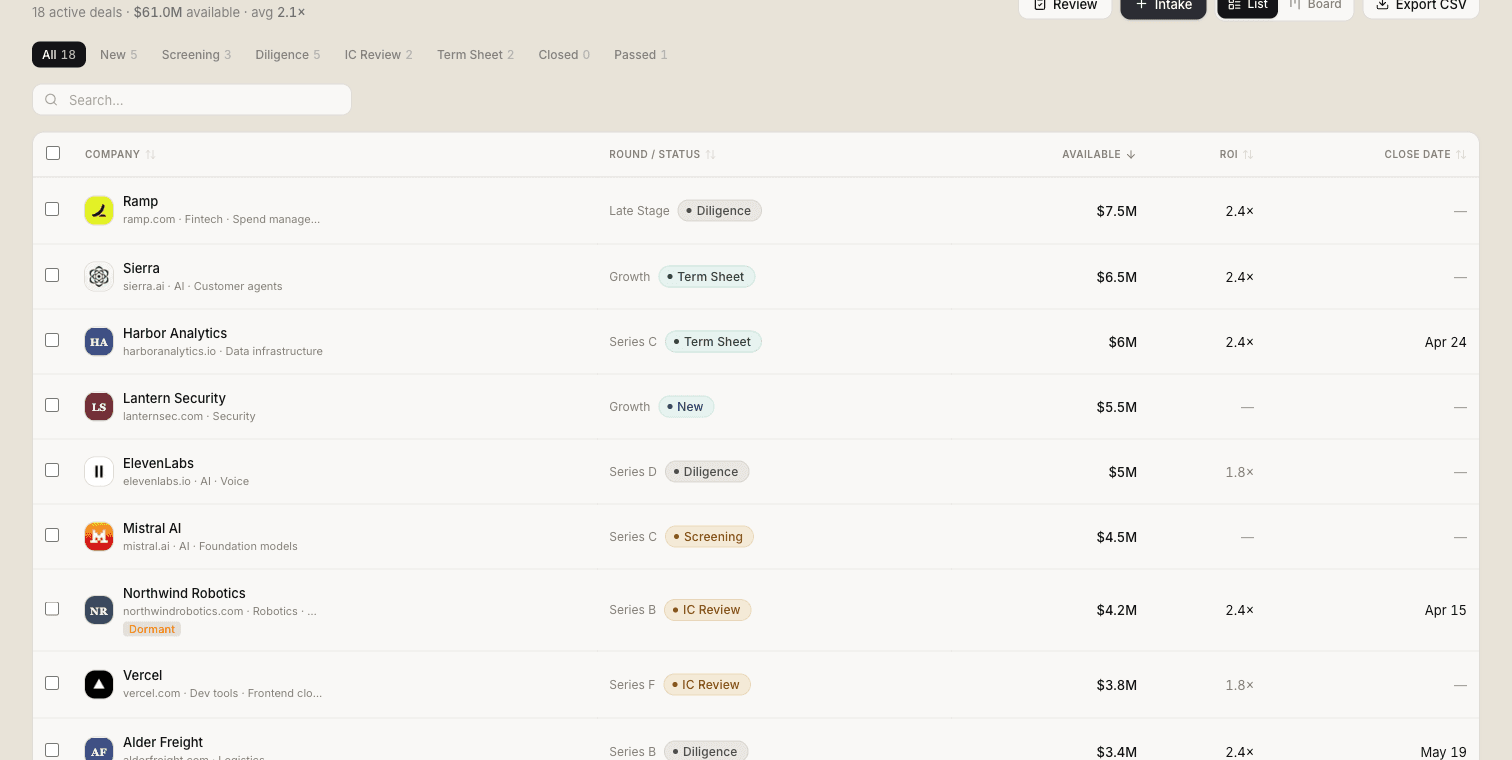Click the Vercel triangle logo
Viewport: 1512px width, 760px height.
click(x=99, y=684)
